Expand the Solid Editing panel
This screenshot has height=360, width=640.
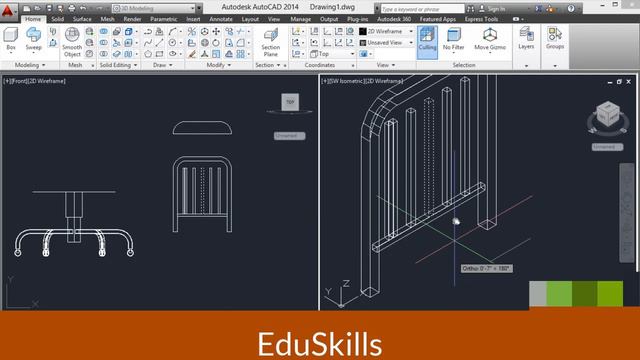coord(118,65)
